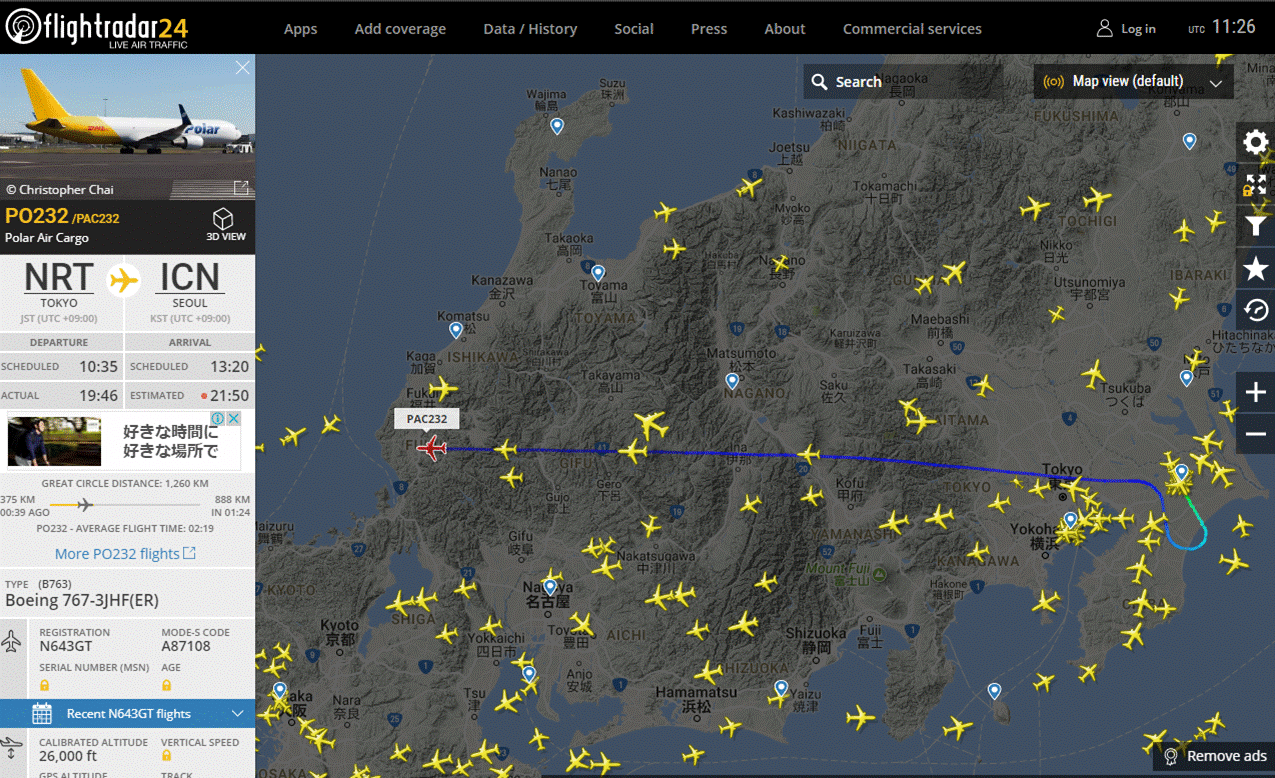The height and width of the screenshot is (778, 1275).
Task: Open the About menu
Action: (785, 29)
